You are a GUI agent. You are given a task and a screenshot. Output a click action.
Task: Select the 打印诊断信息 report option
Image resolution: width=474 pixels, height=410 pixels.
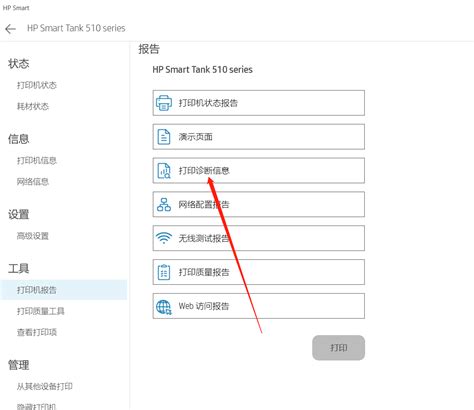259,171
